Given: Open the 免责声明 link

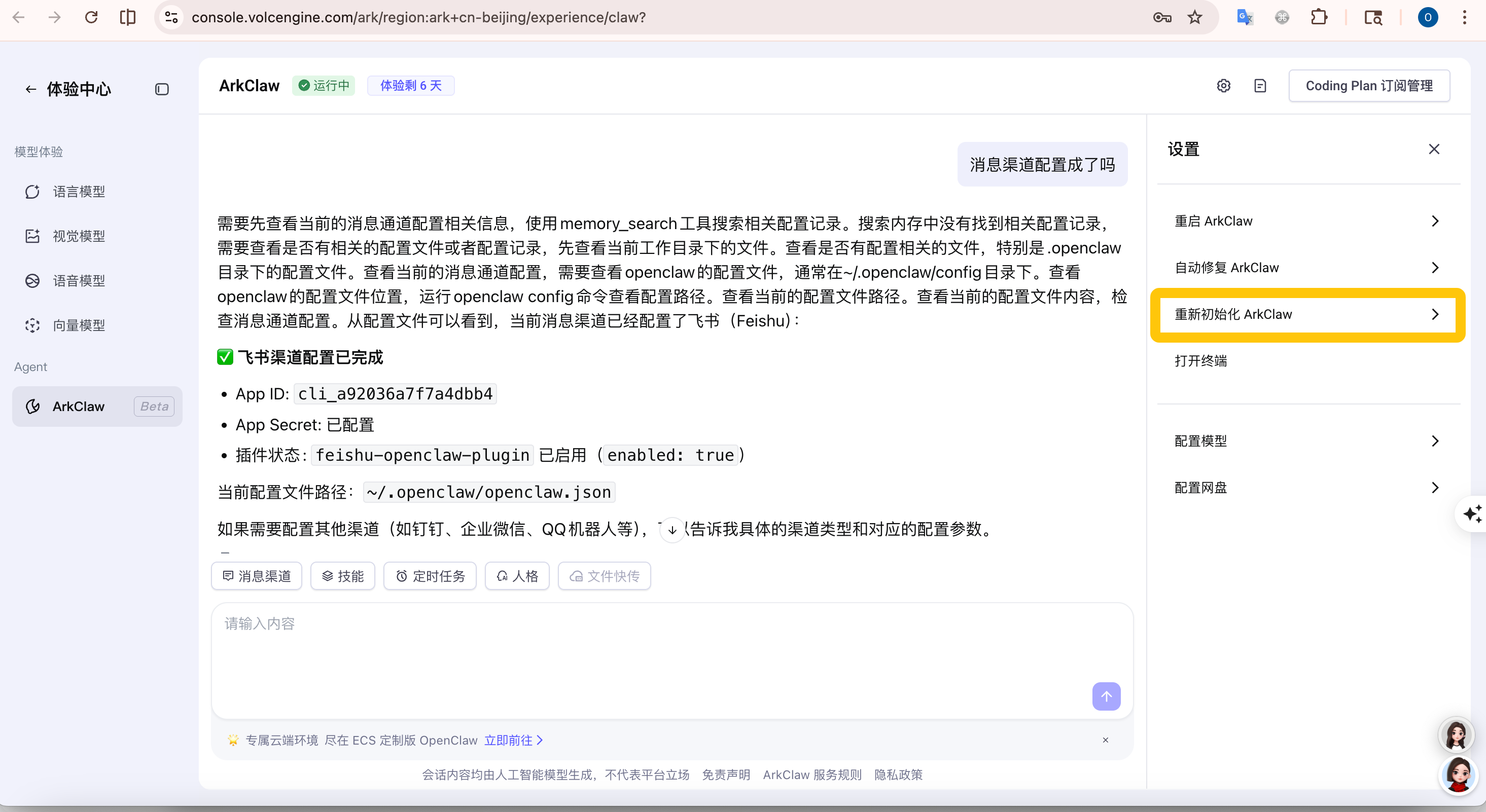Looking at the screenshot, I should pyautogui.click(x=726, y=774).
